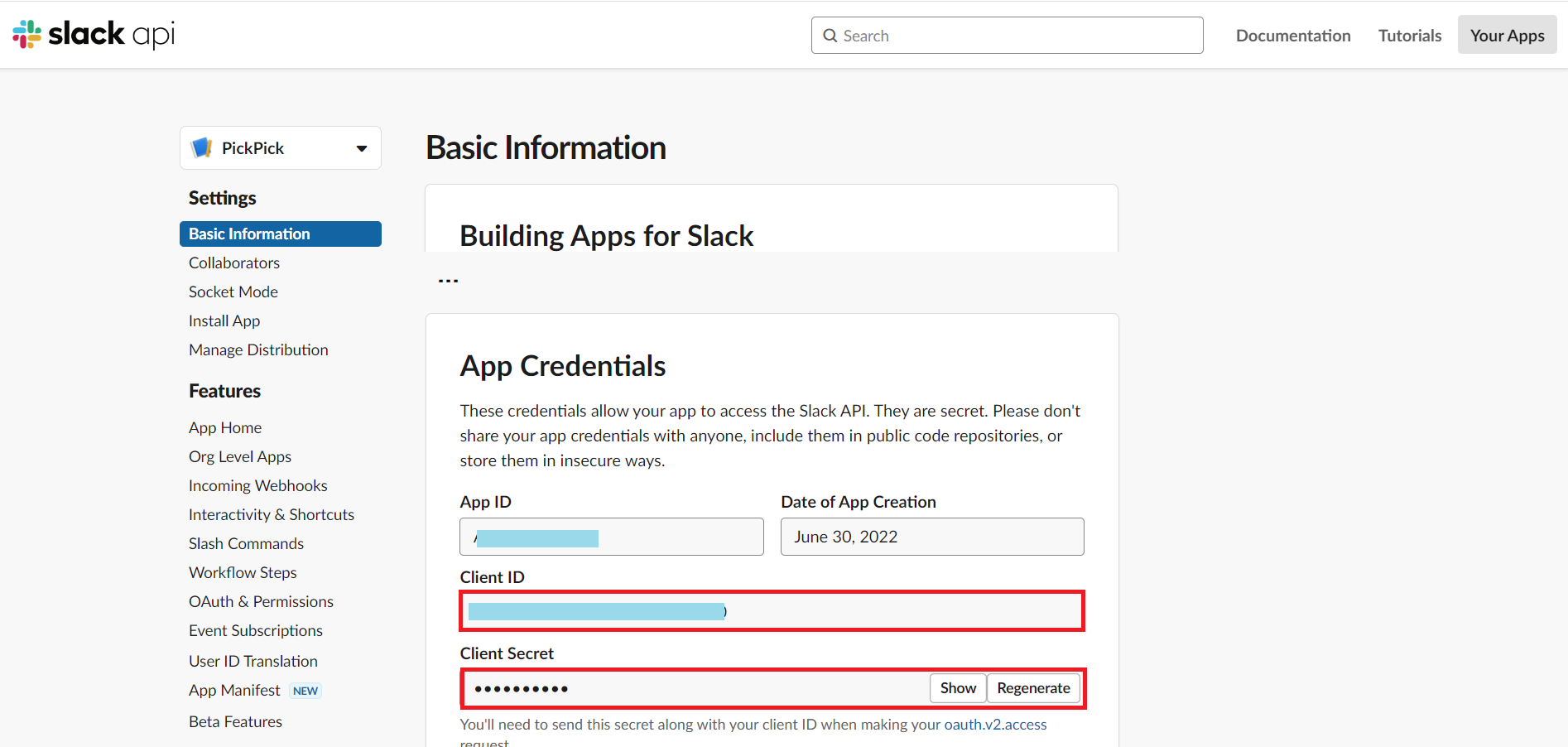Screen dimensions: 1568x747
Task: Open Slash Commands page
Action: pos(246,543)
